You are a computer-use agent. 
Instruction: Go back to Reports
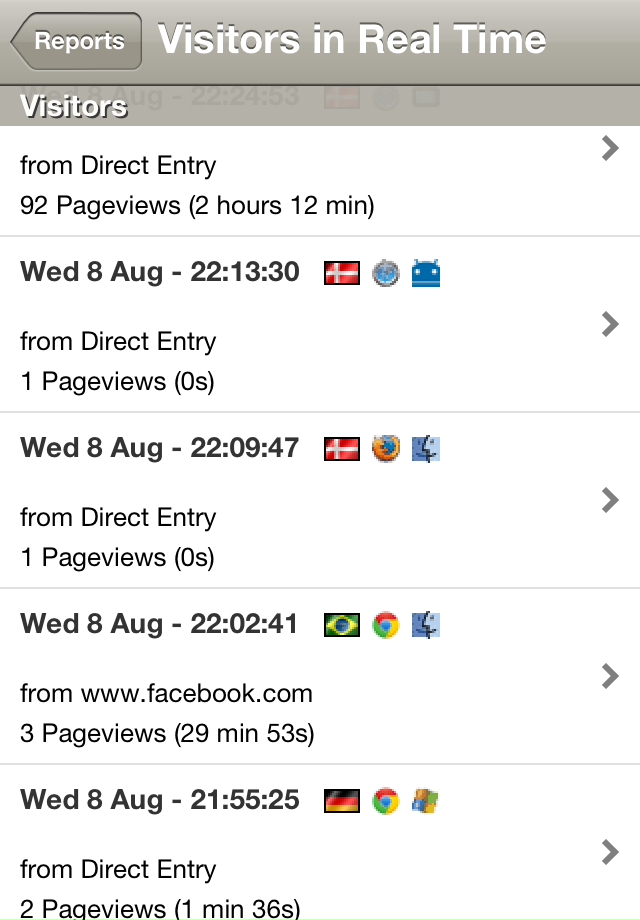(78, 41)
